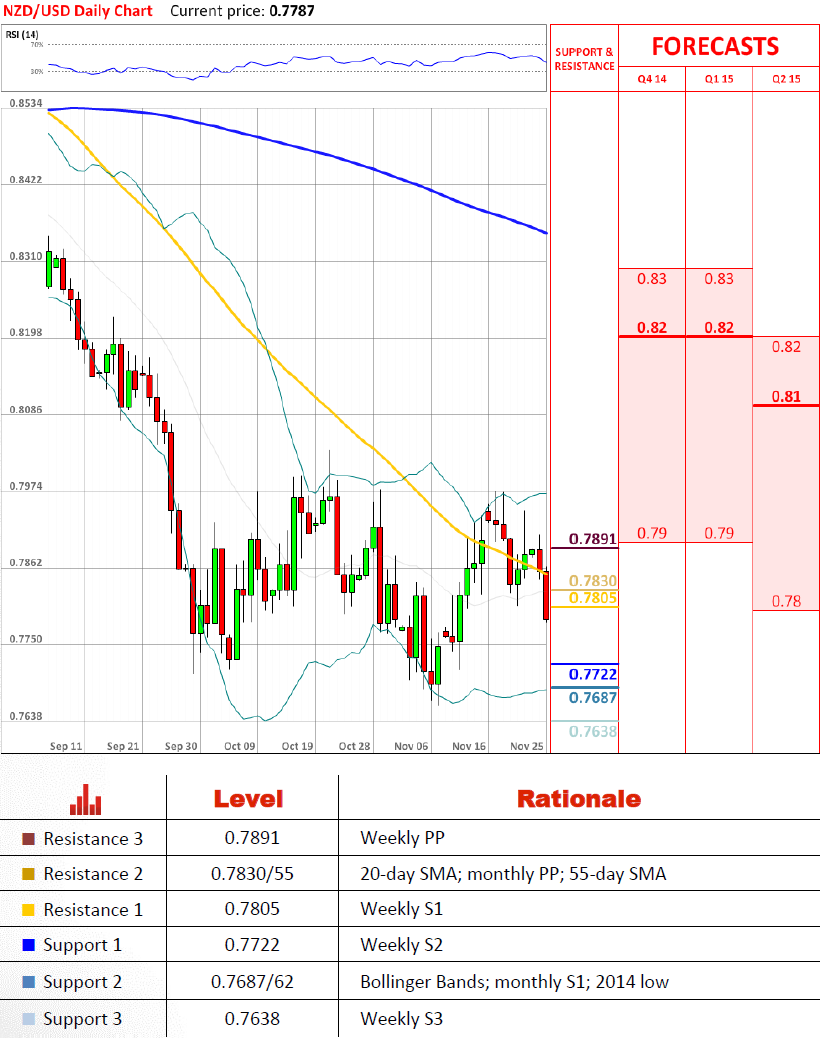Click the Weekly S1 rationale cell

pos(401,909)
